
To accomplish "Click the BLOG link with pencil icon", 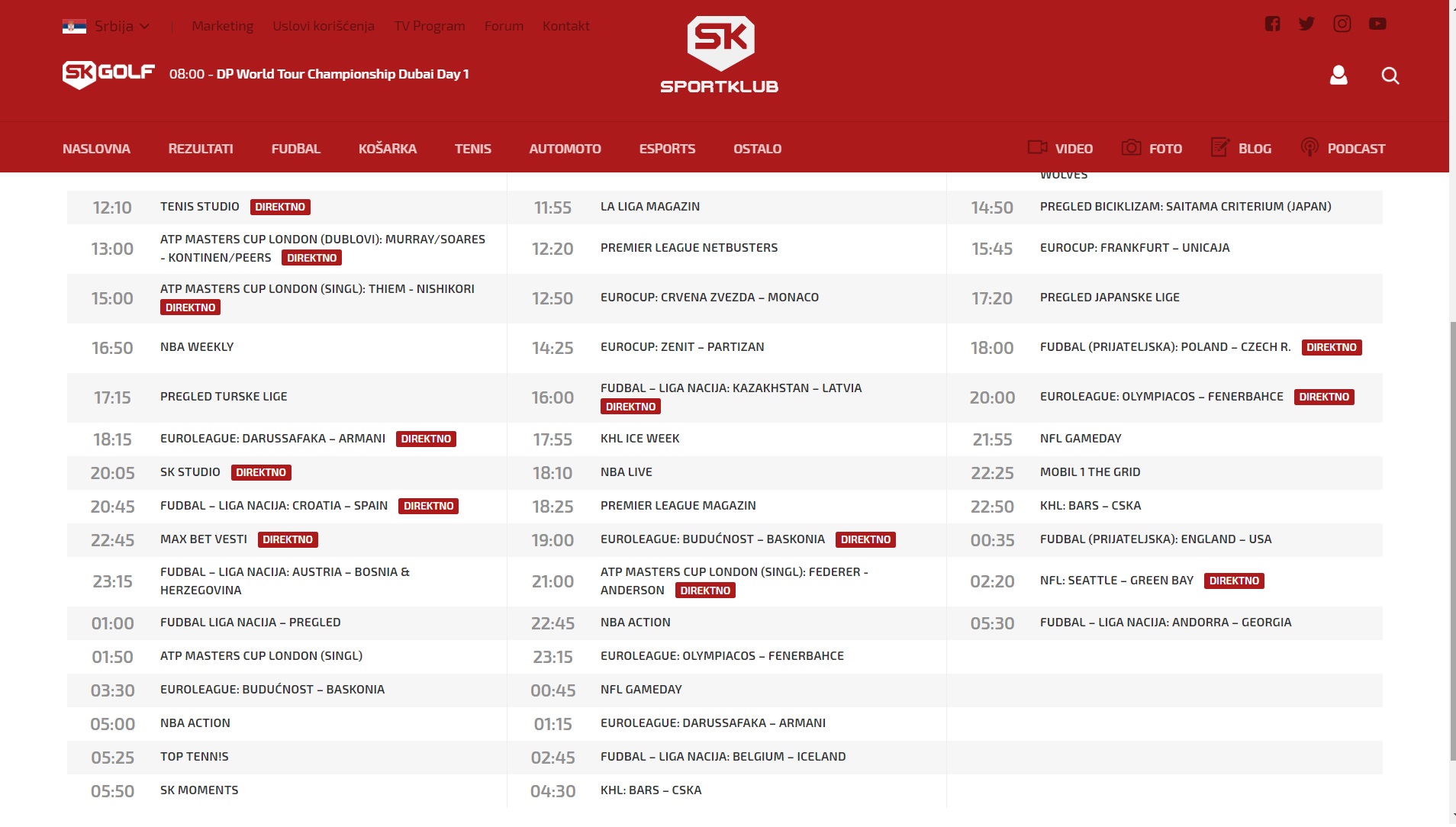I will point(1241,148).
